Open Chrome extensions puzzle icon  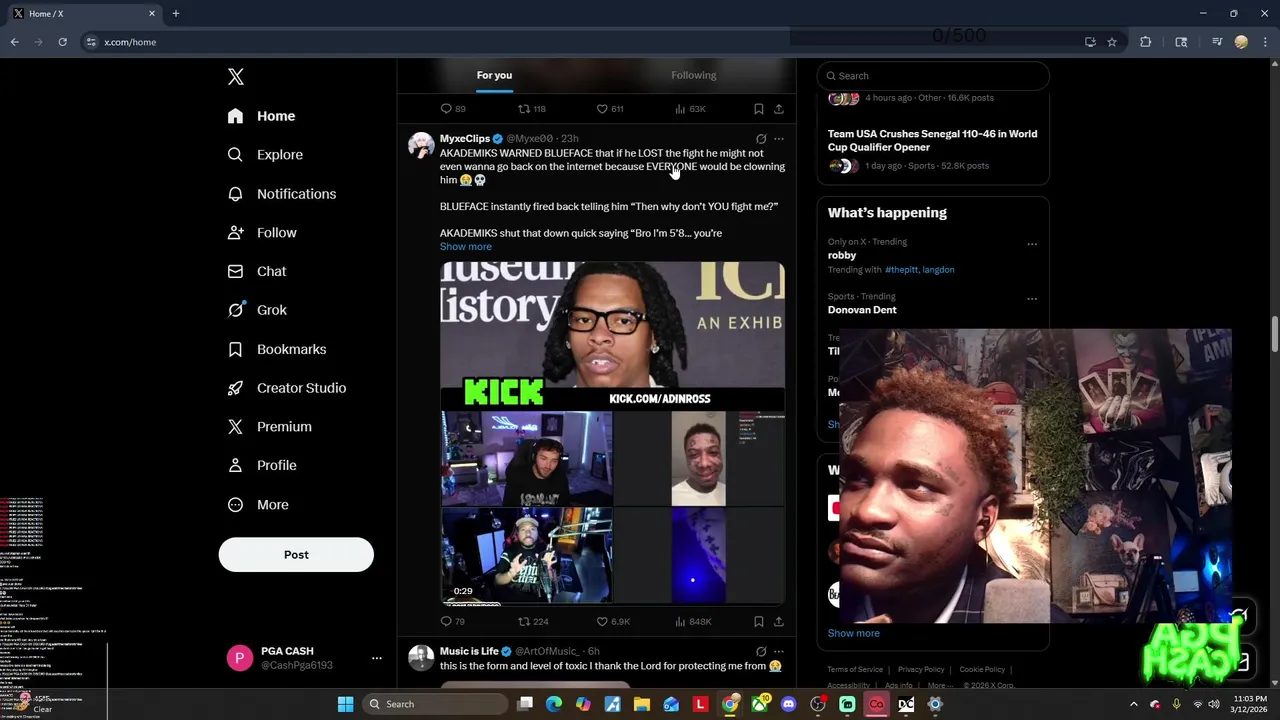(x=1146, y=42)
